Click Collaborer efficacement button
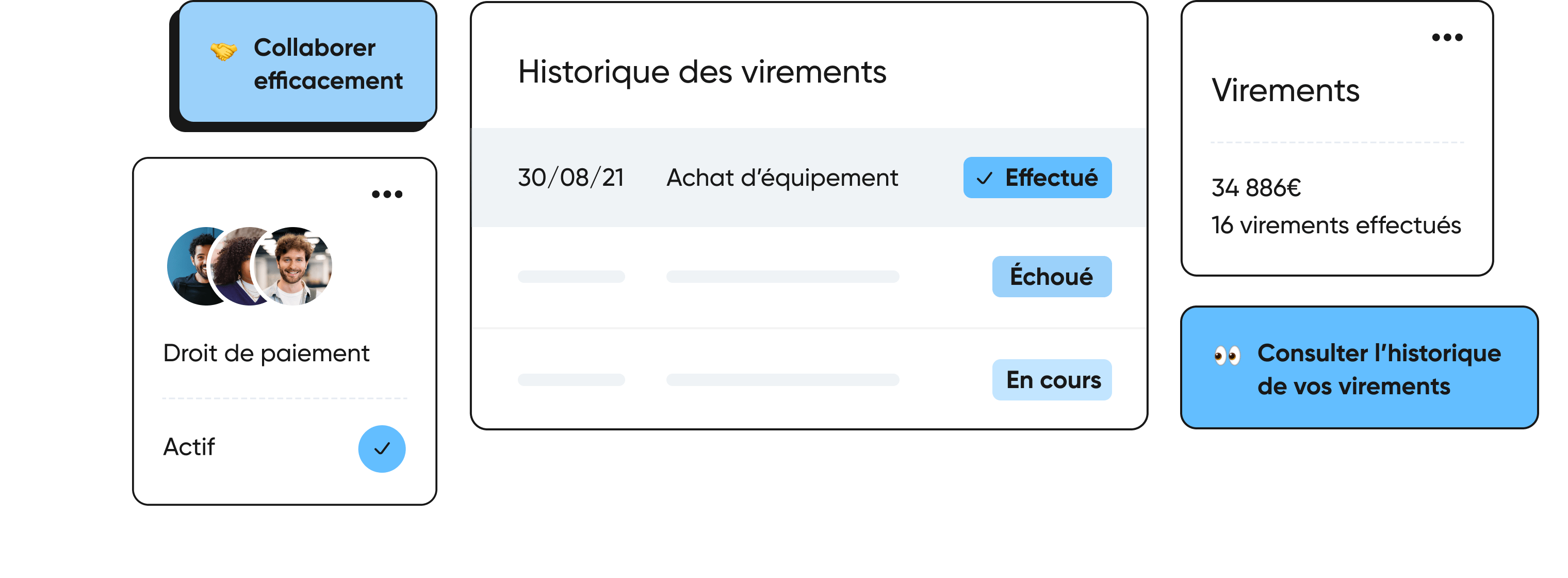1568x578 pixels. [x=307, y=62]
